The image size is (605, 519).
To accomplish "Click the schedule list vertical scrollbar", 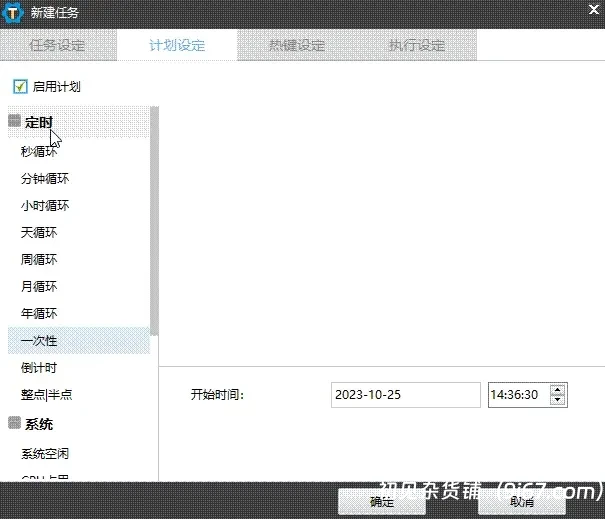I will coord(154,221).
